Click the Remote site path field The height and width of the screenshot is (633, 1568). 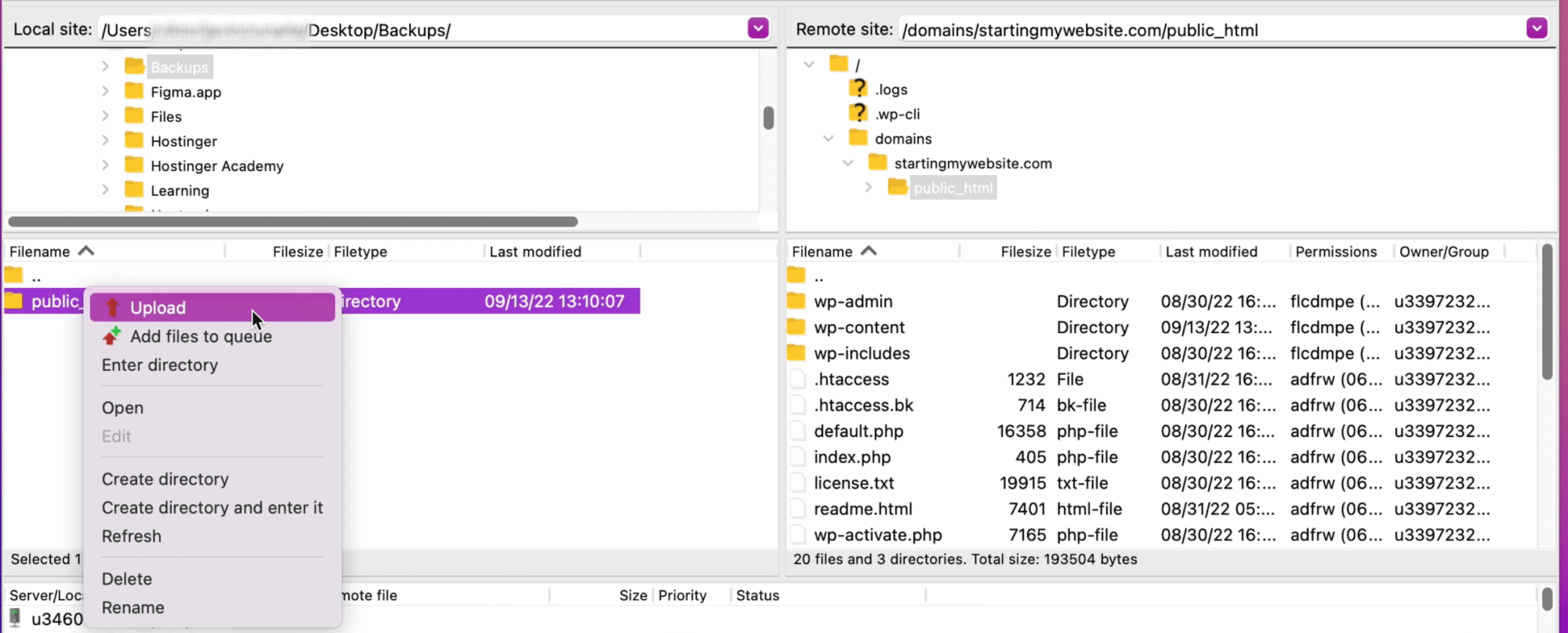coord(1207,30)
